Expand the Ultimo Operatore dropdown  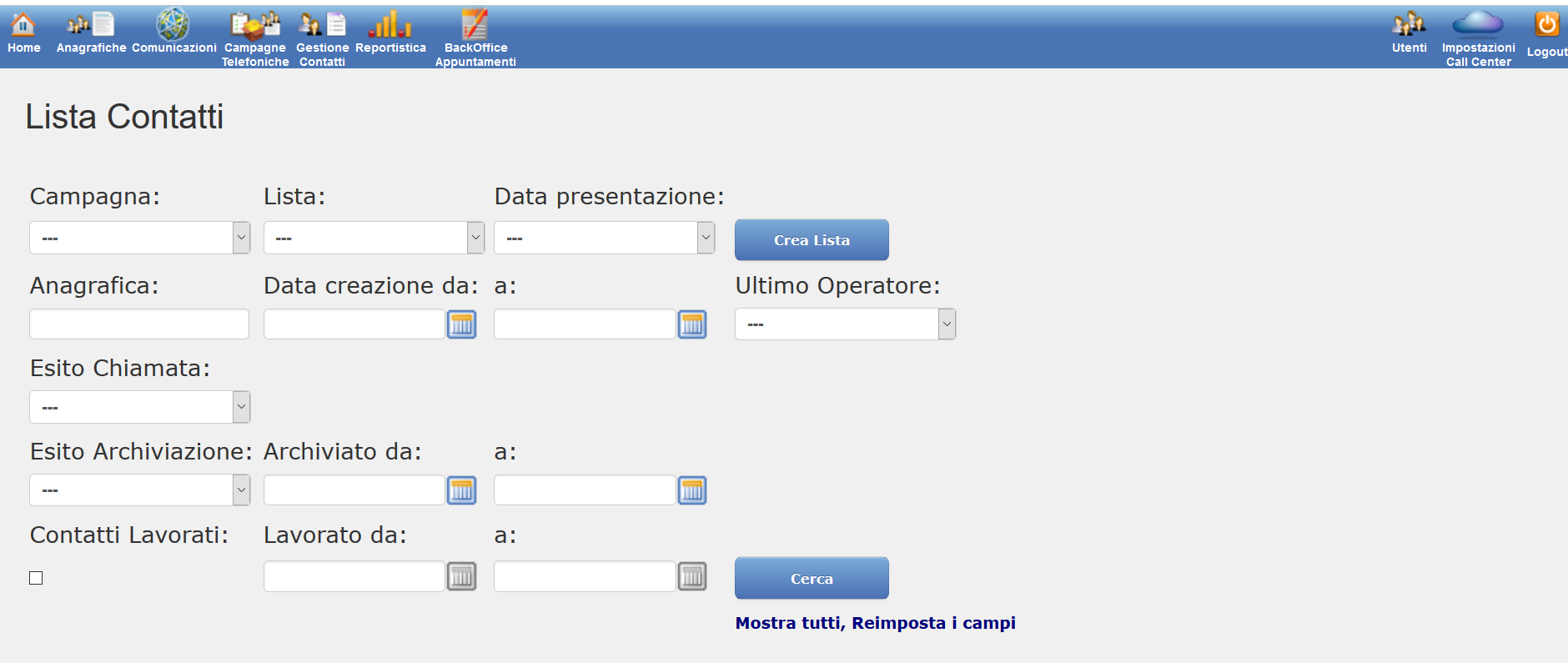tap(845, 324)
